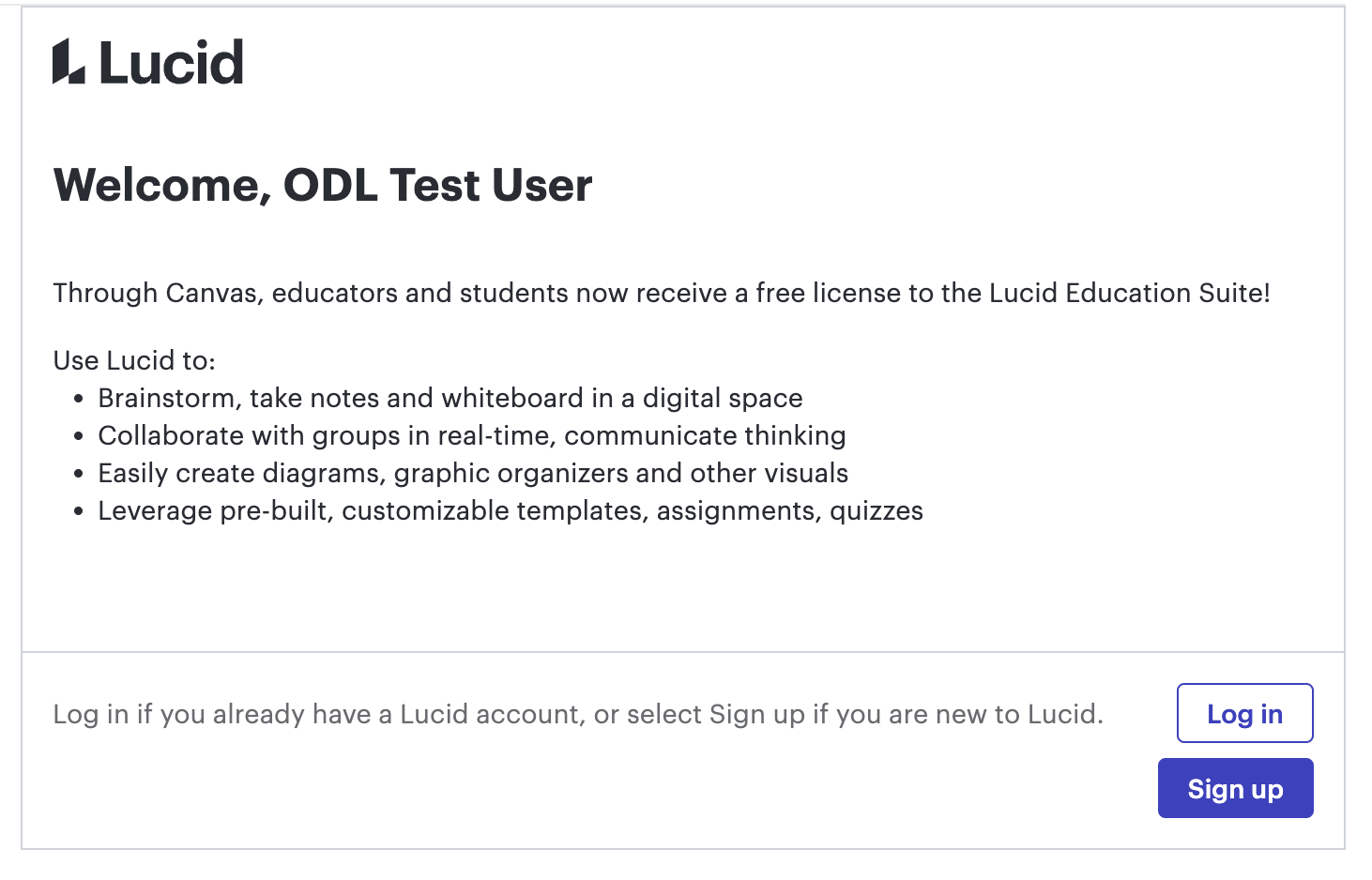Select the Easily create diagrams bullet text

472,473
